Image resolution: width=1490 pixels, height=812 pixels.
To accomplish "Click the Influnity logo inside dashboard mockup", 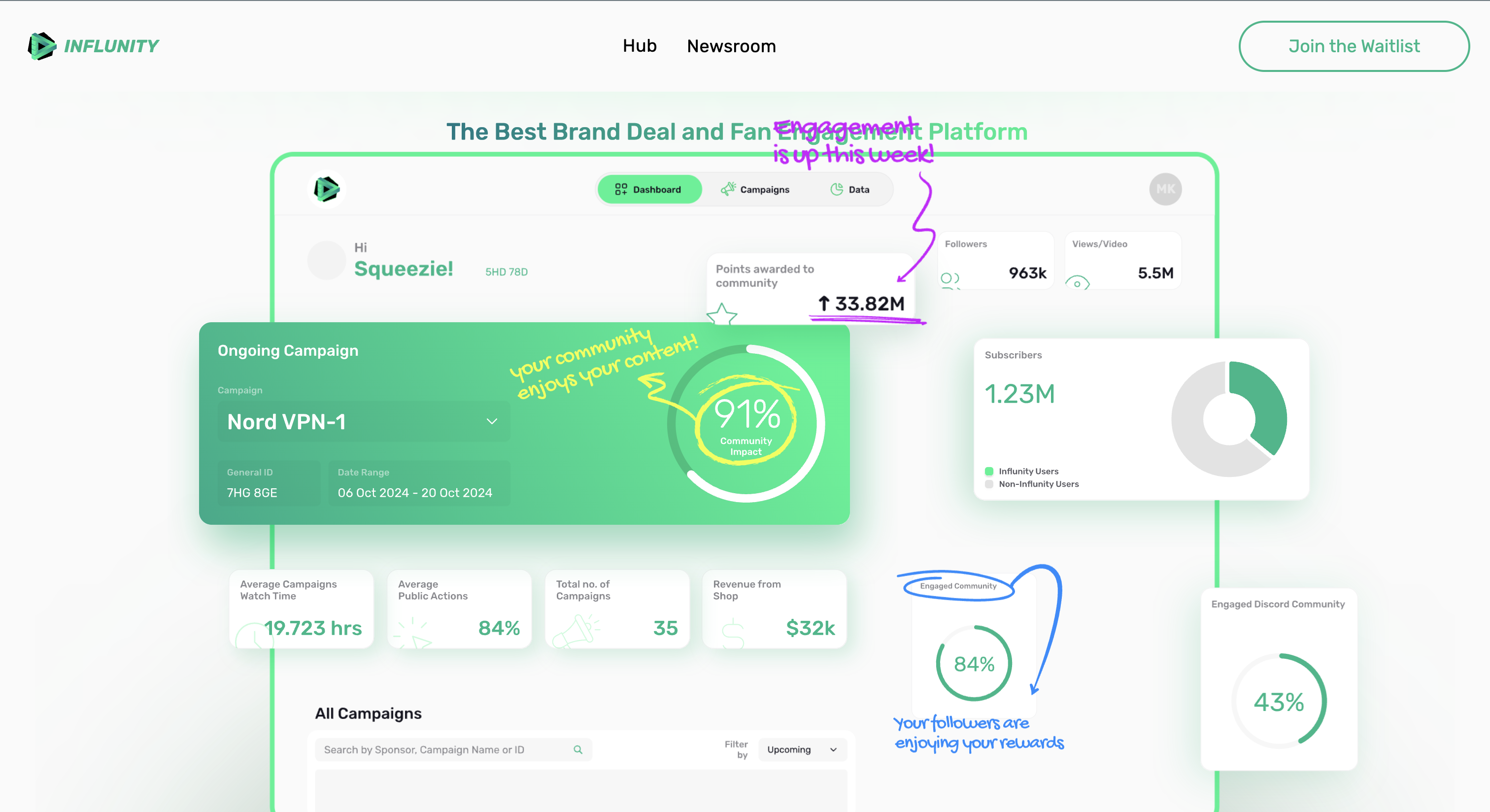I will (x=327, y=189).
